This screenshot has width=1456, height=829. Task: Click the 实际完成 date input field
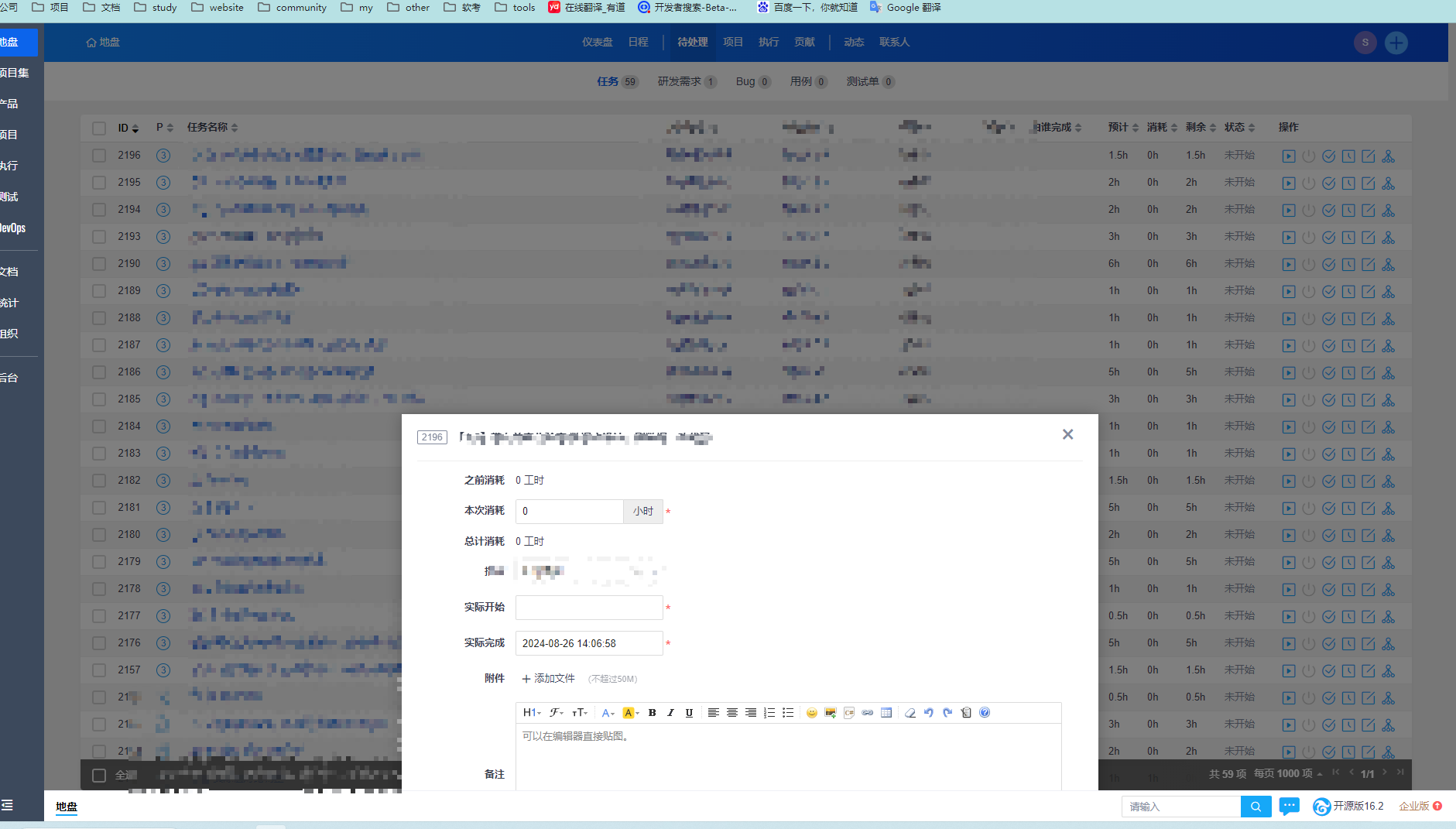589,643
